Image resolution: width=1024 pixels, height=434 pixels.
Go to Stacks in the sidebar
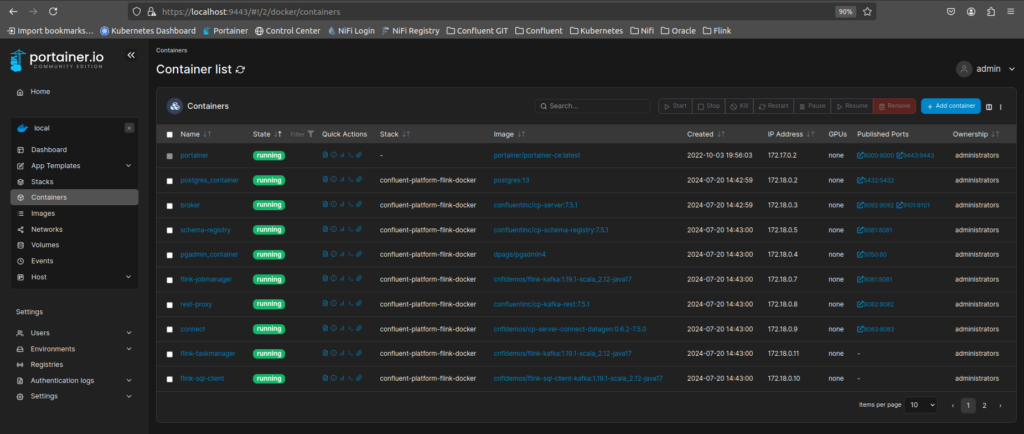[42, 182]
